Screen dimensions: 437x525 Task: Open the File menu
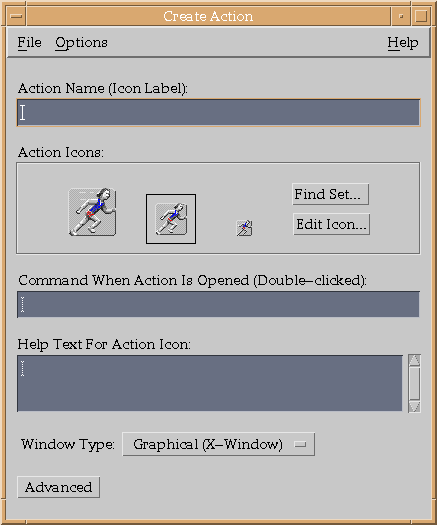coord(29,43)
